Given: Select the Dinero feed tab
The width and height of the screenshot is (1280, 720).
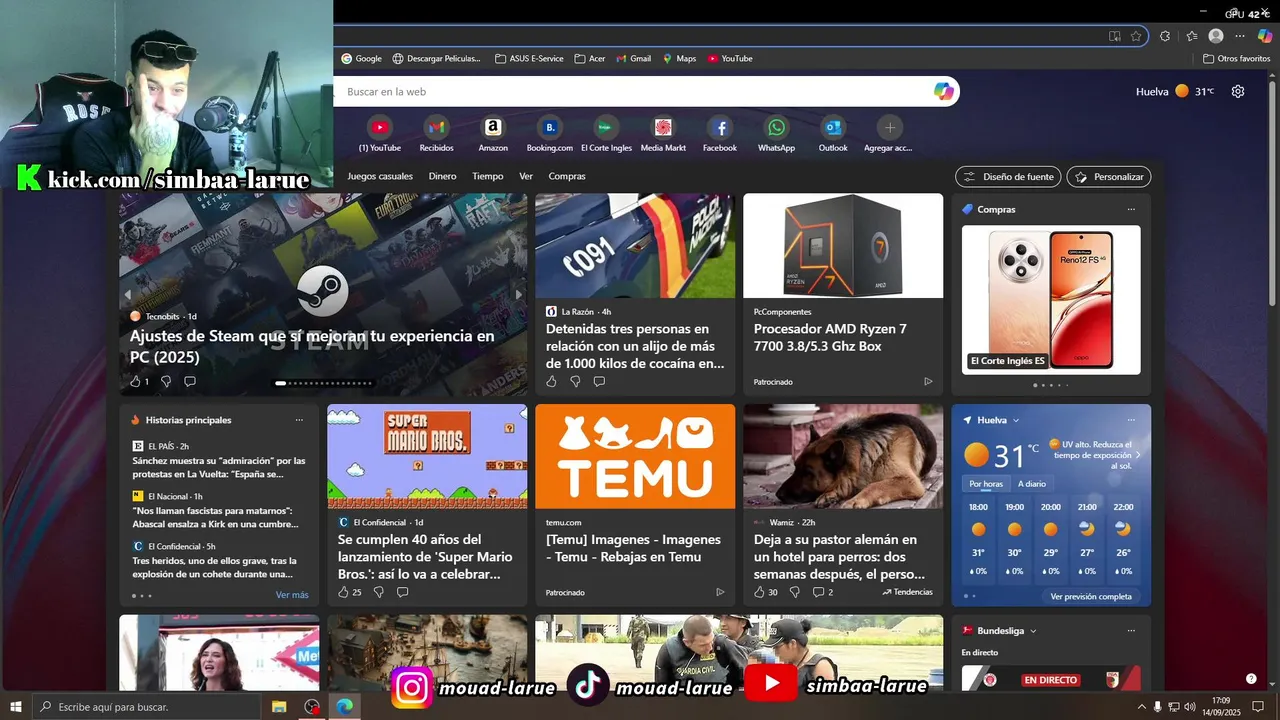Looking at the screenshot, I should tap(442, 176).
